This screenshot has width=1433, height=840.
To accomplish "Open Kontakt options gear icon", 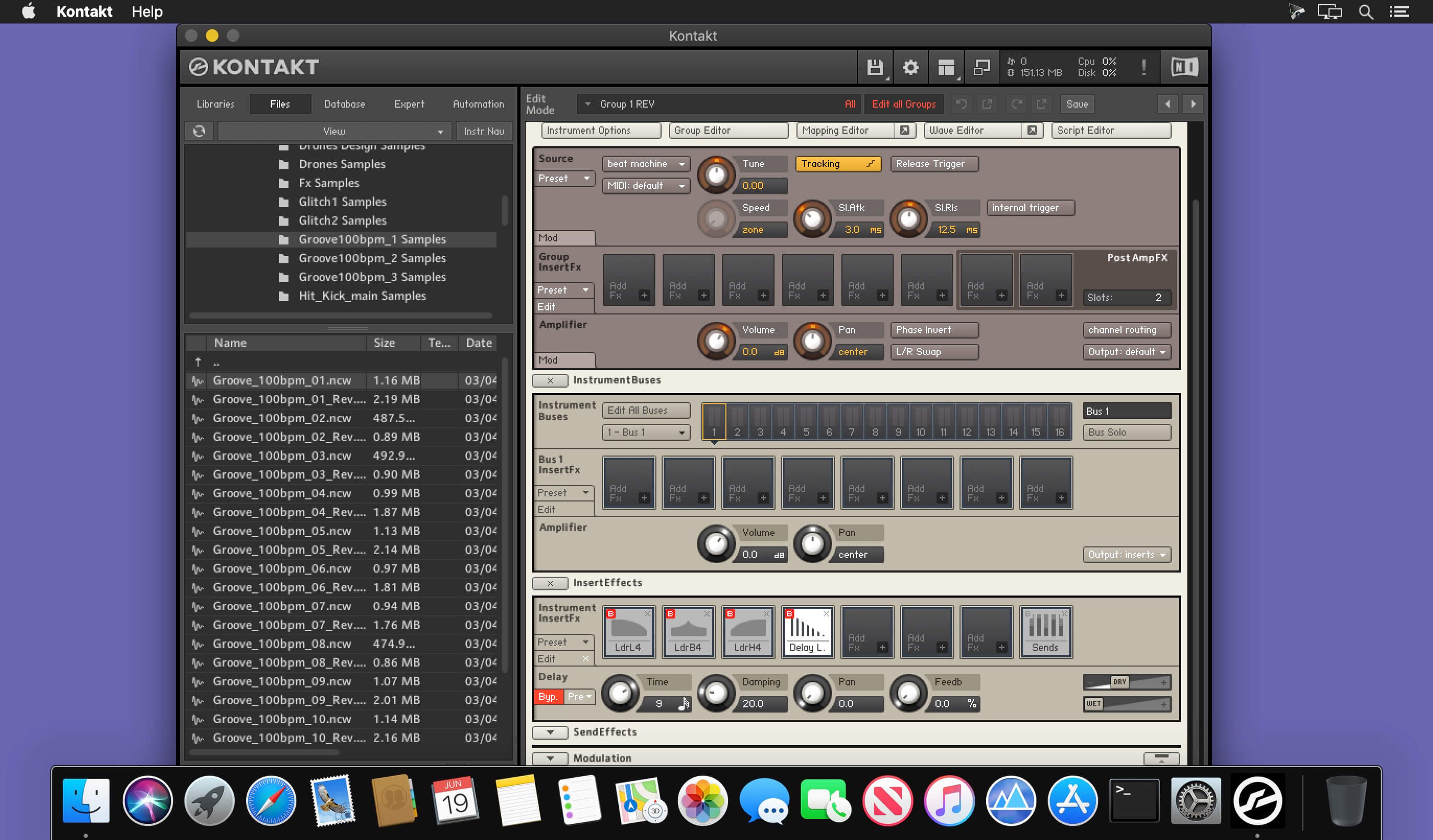I will click(910, 67).
